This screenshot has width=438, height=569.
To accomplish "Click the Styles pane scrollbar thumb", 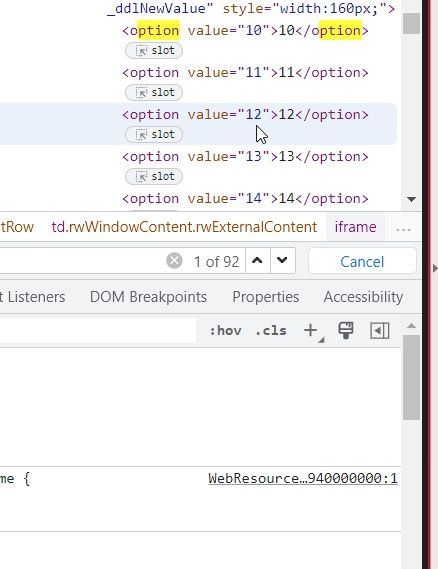I will (411, 377).
